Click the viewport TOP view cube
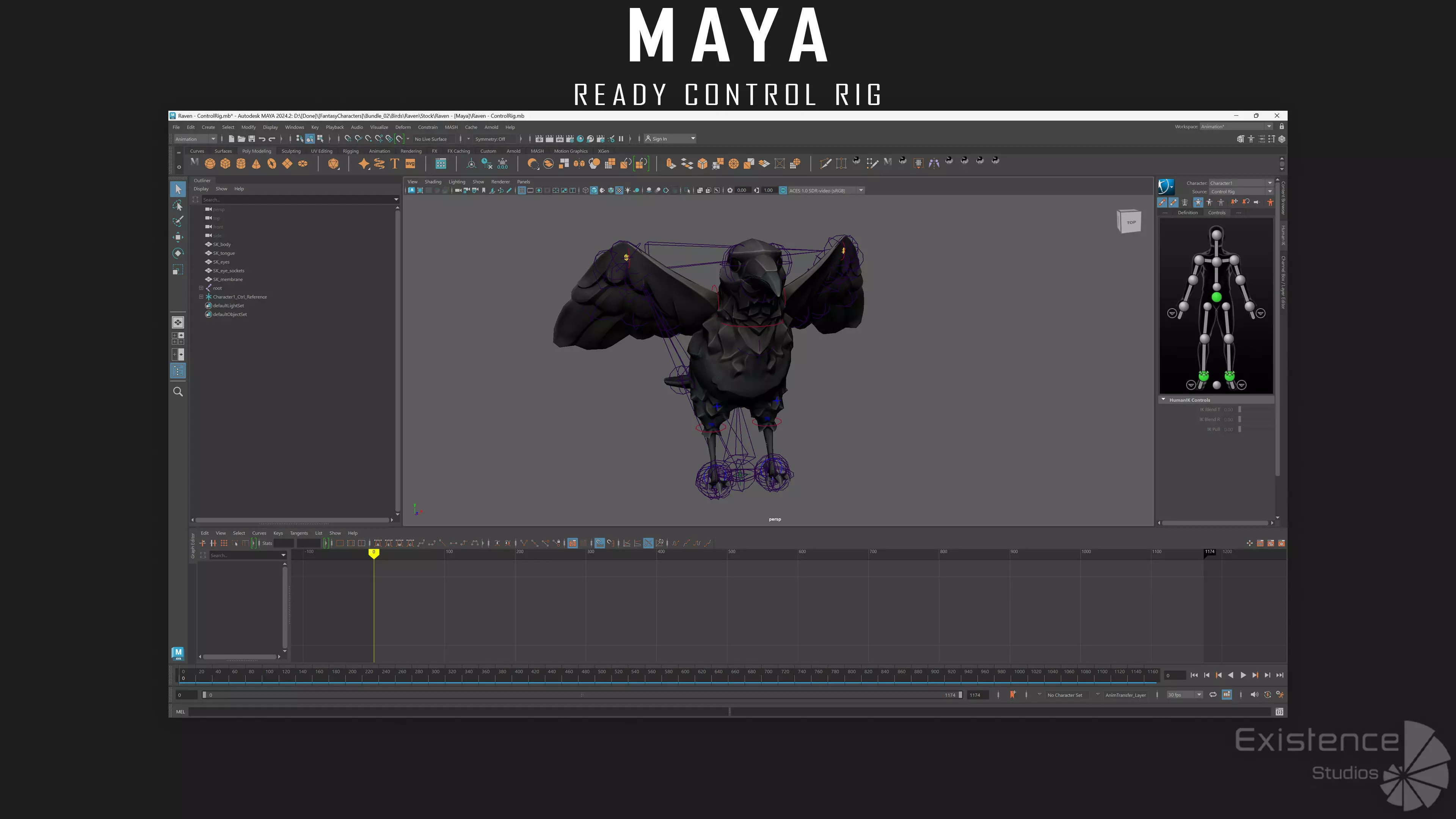The height and width of the screenshot is (819, 1456). coord(1129,221)
